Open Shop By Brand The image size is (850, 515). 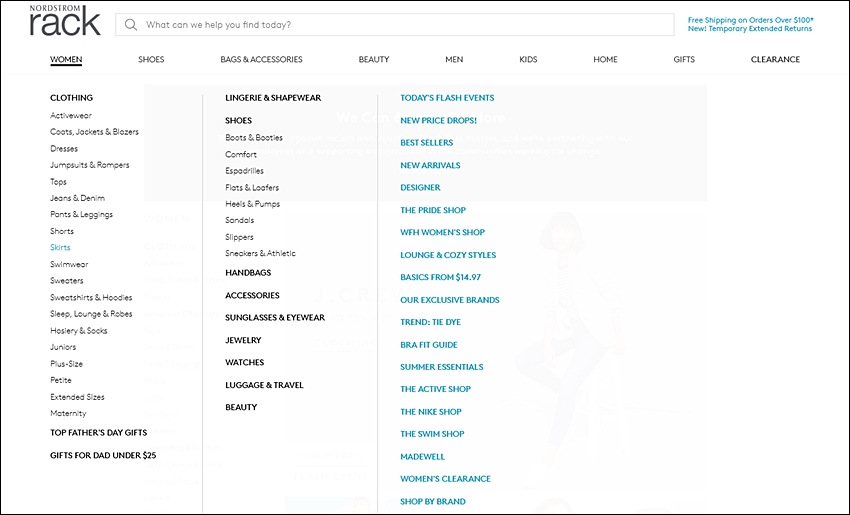pos(433,502)
